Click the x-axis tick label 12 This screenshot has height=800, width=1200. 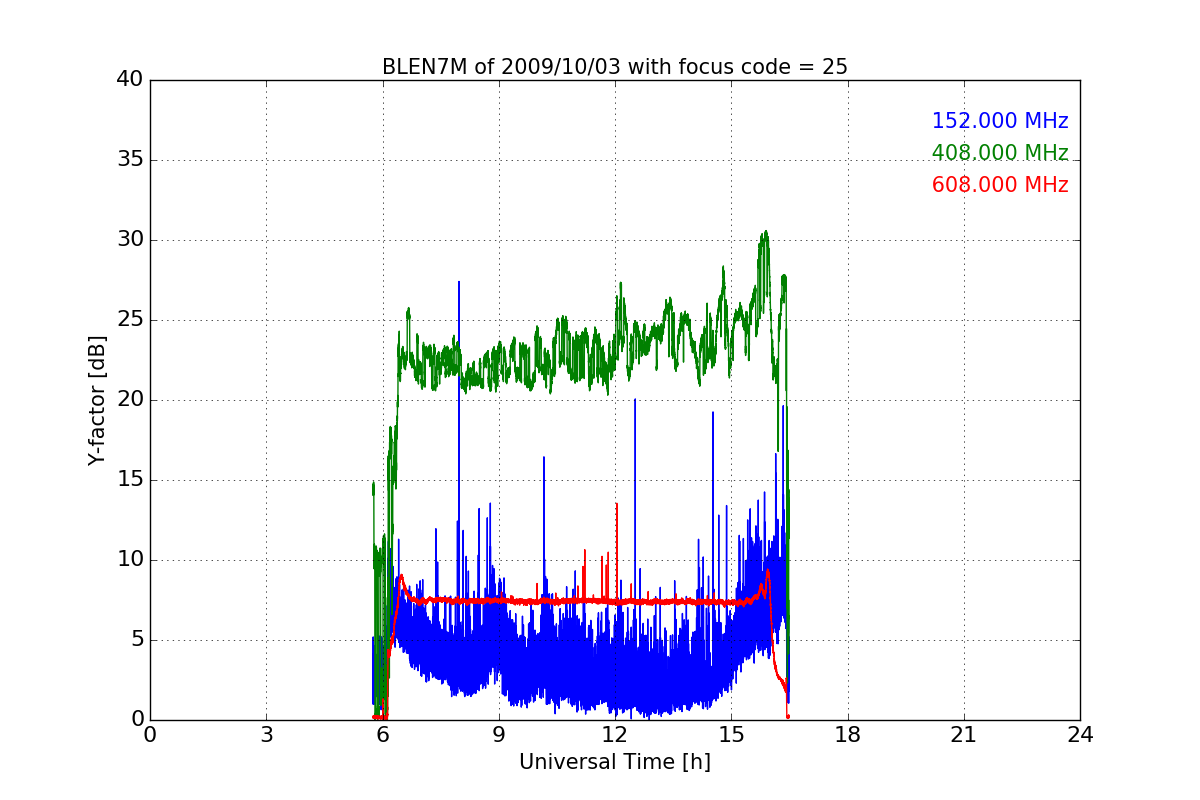[x=615, y=734]
